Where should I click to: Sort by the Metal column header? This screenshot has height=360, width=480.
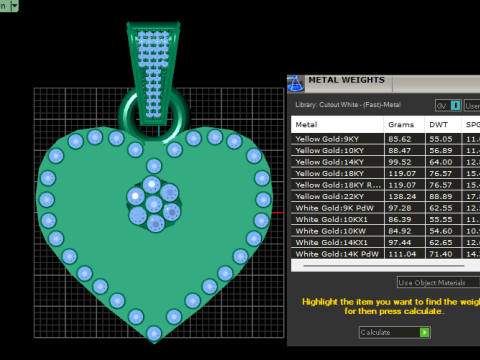click(337, 125)
